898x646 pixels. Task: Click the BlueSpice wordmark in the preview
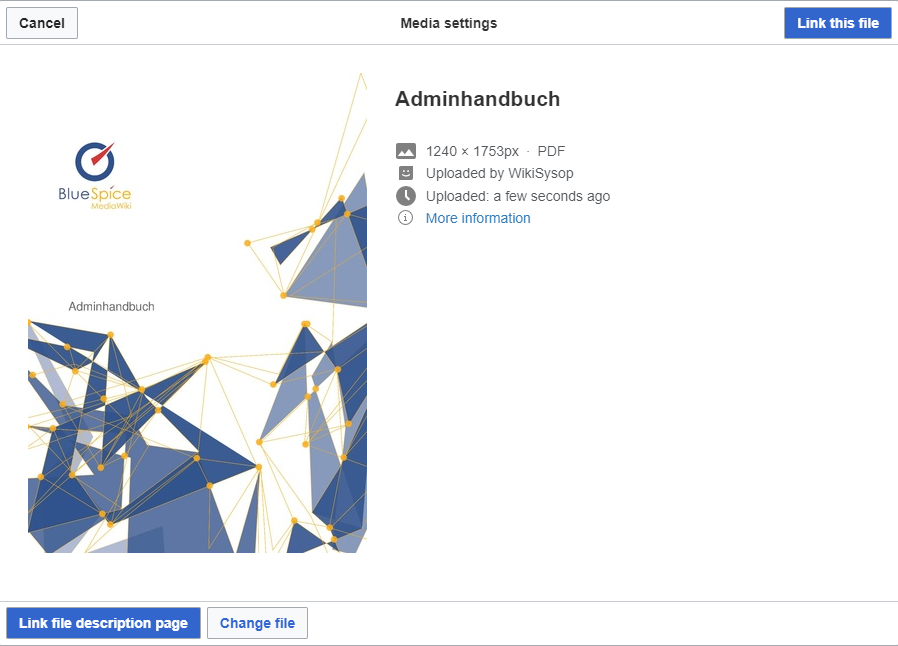pyautogui.click(x=95, y=194)
